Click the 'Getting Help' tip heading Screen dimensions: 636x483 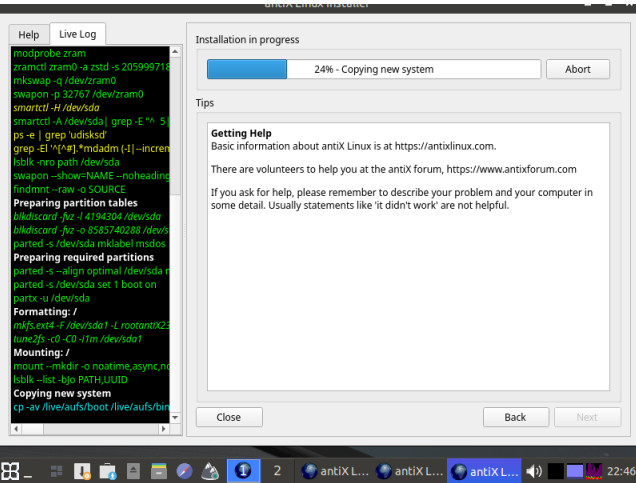click(241, 133)
